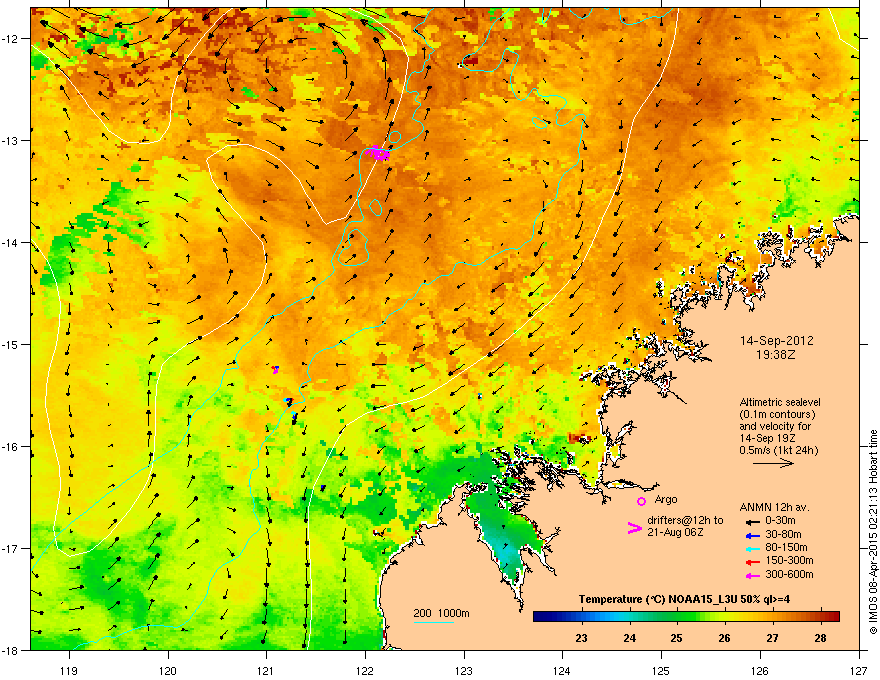Click the longitude axis label 121
The image size is (880, 680).
pos(266,670)
